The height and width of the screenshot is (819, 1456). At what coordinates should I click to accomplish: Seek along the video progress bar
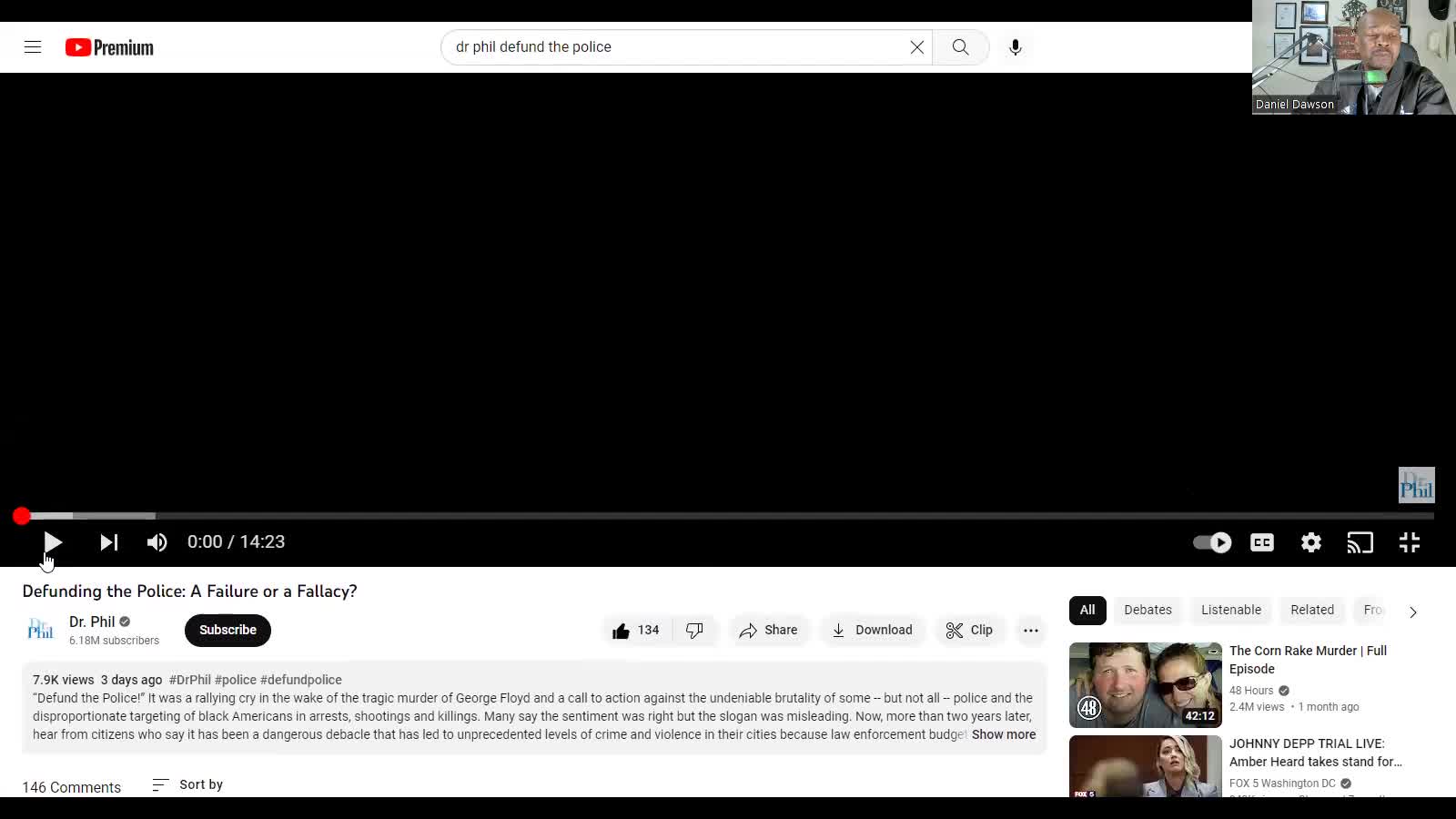728,516
